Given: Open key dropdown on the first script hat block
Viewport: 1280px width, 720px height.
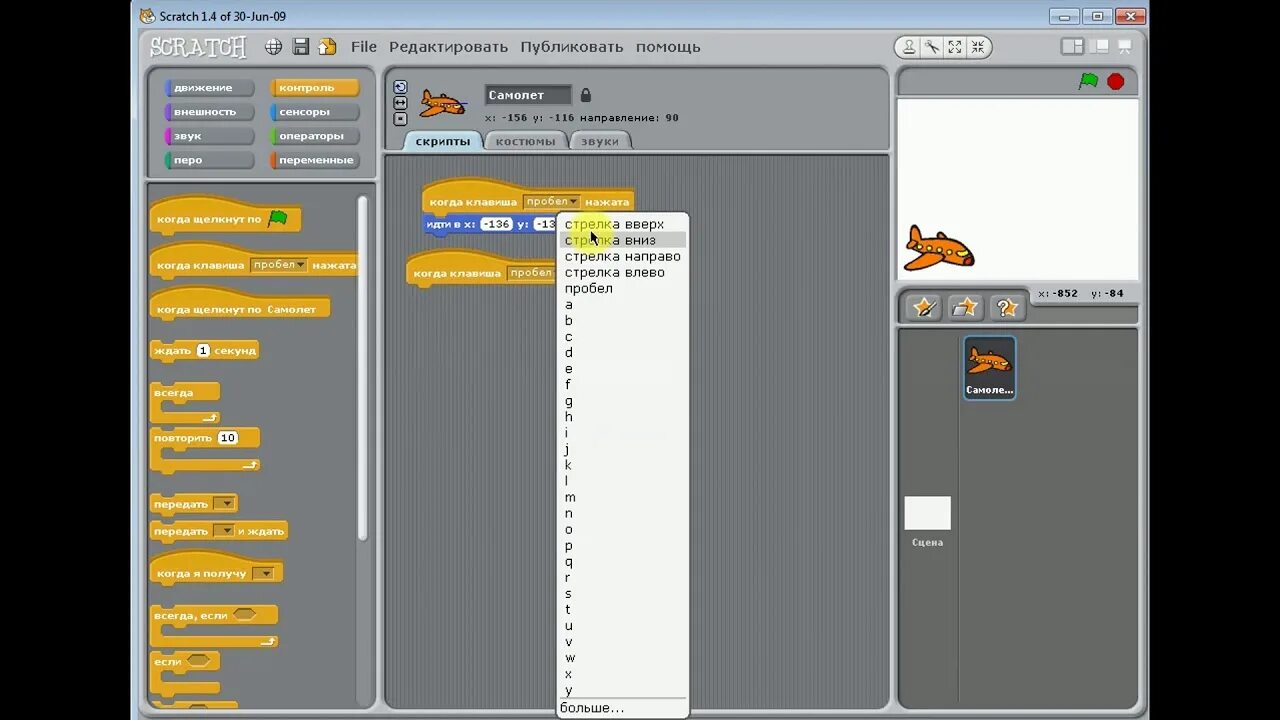Looking at the screenshot, I should tap(551, 201).
